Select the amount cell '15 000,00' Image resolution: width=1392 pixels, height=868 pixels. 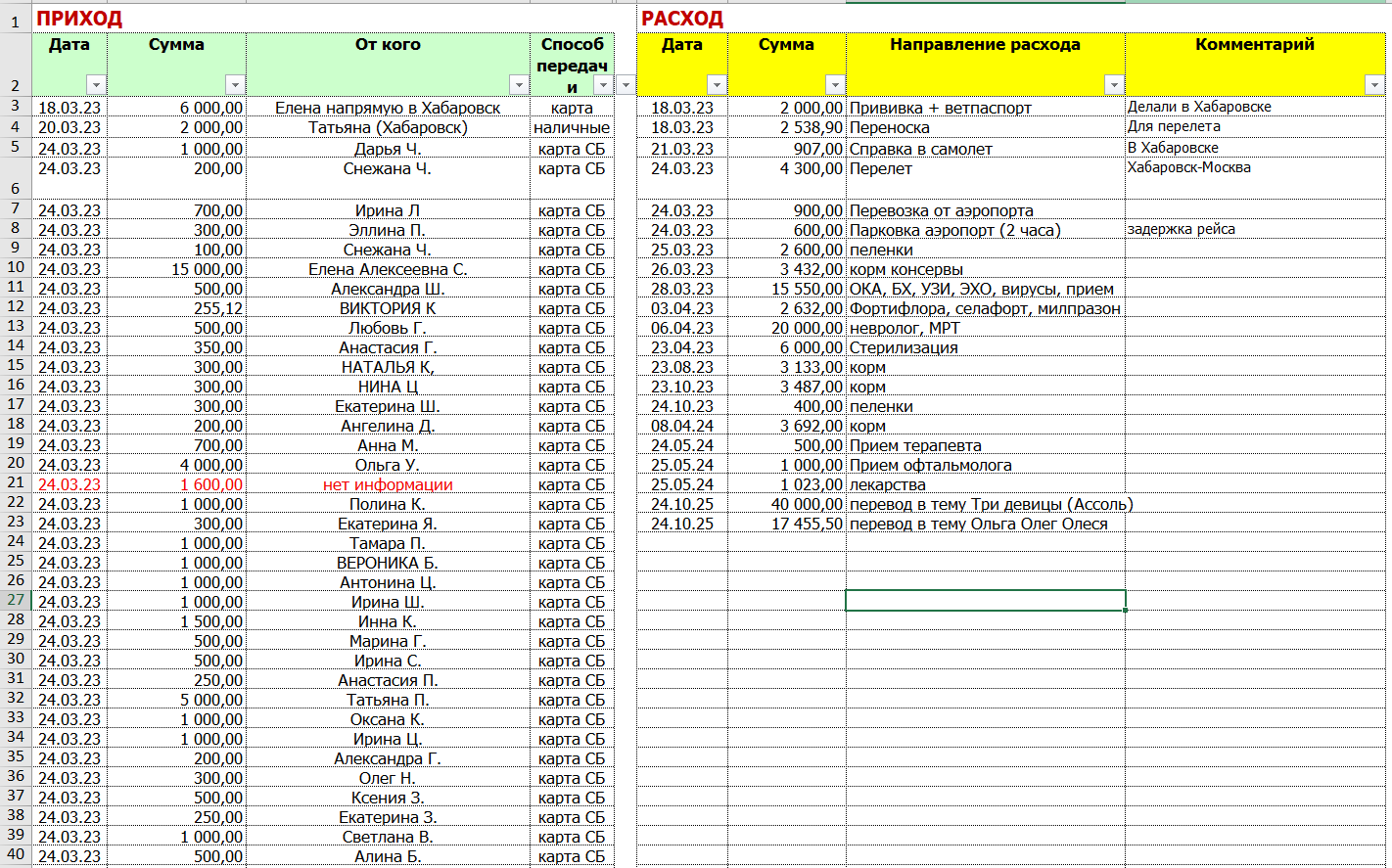pos(176,269)
